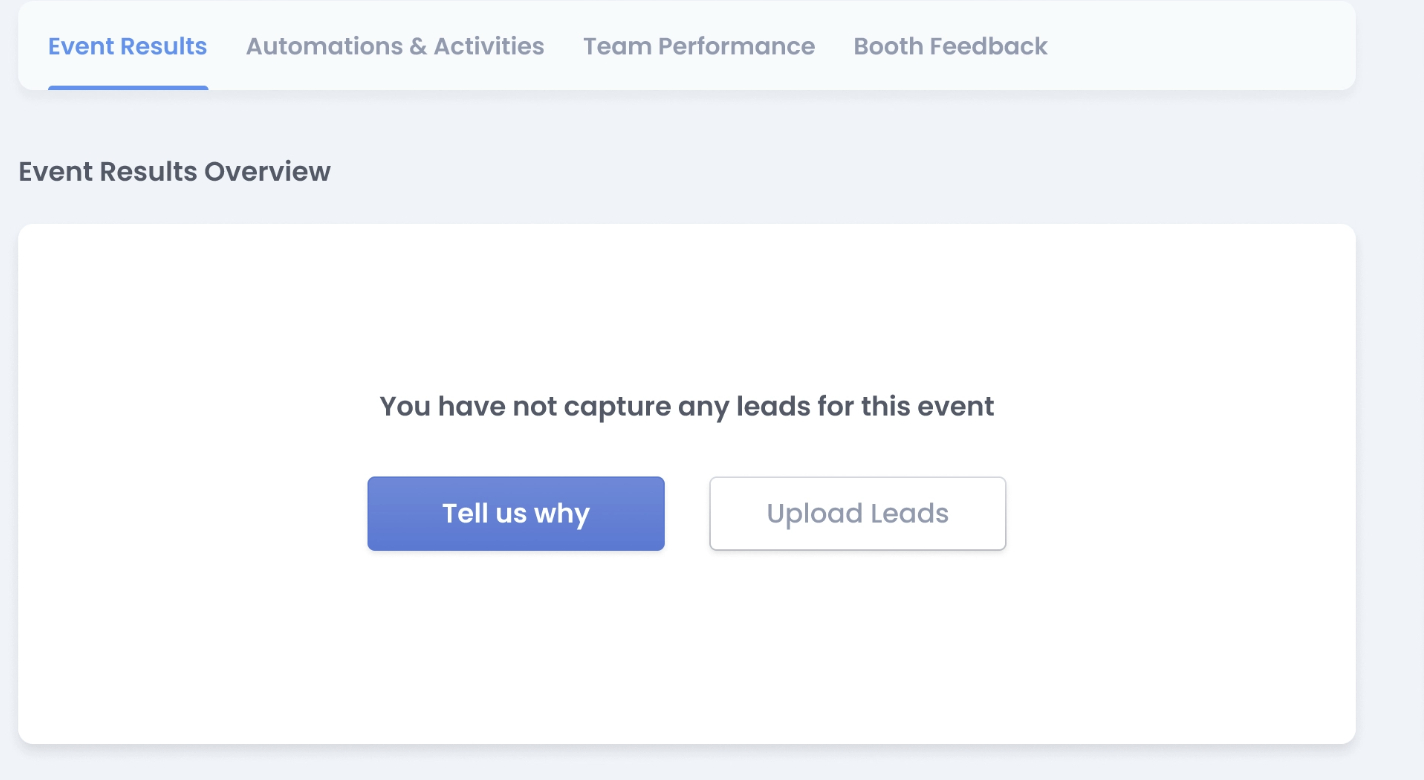Show team performance statistics
Viewport: 1424px width, 780px height.
point(699,46)
